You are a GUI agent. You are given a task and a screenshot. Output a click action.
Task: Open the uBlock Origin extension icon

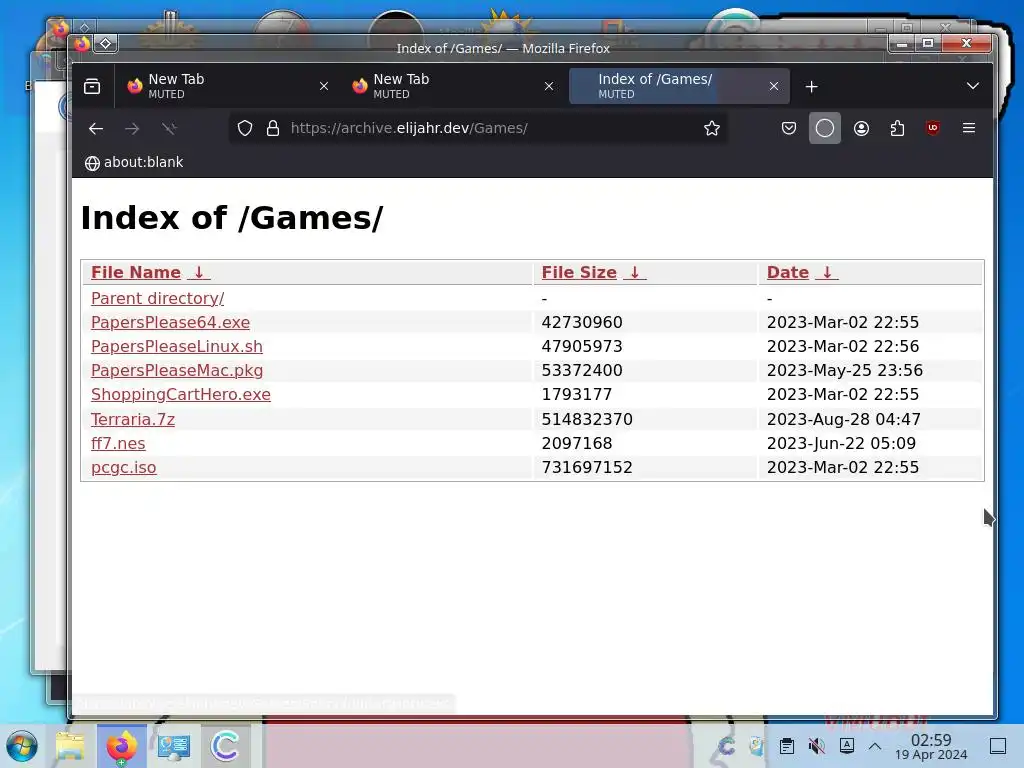[x=933, y=128]
